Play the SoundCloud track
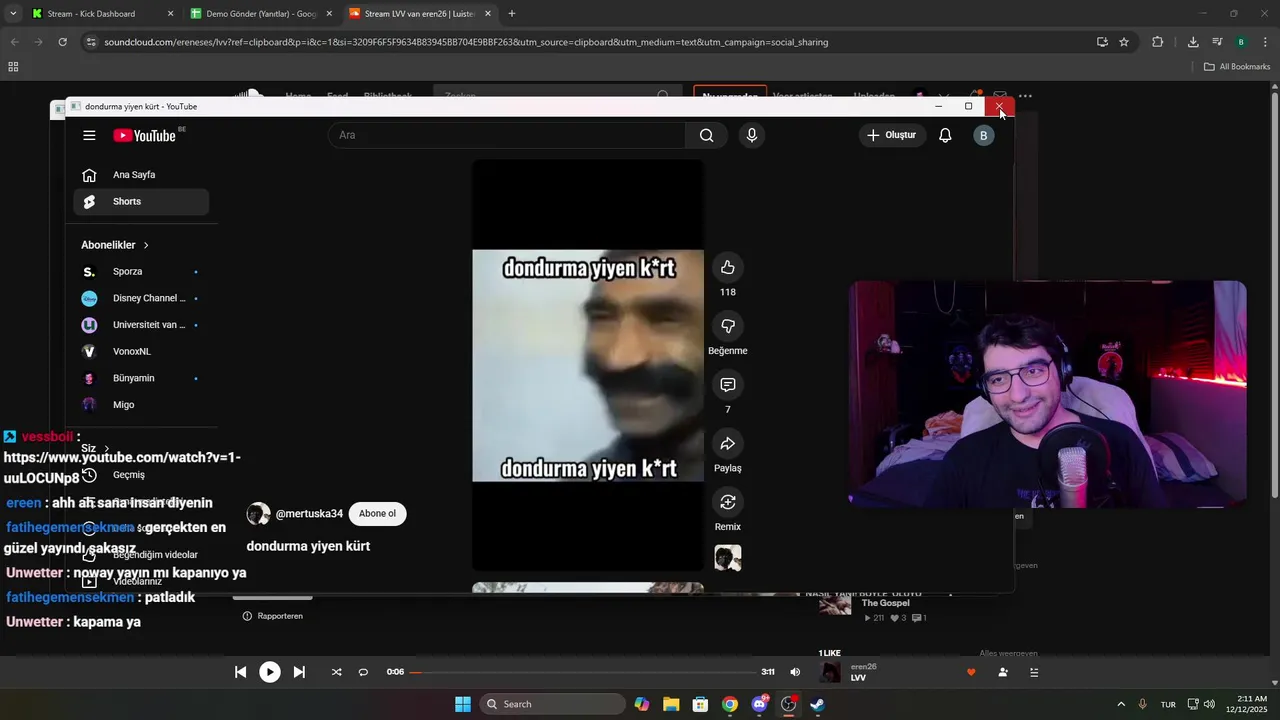 click(270, 672)
